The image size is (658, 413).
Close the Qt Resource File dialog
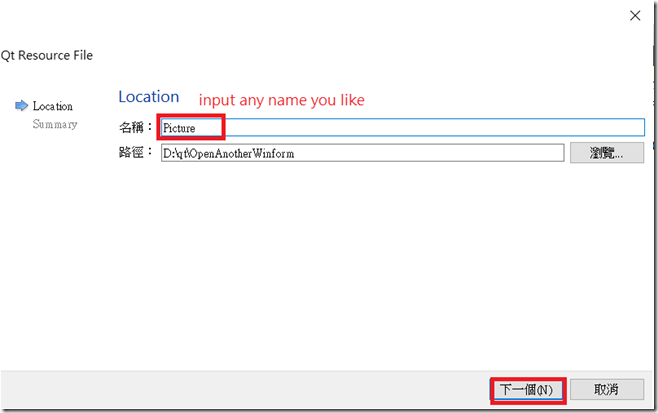pos(635,16)
